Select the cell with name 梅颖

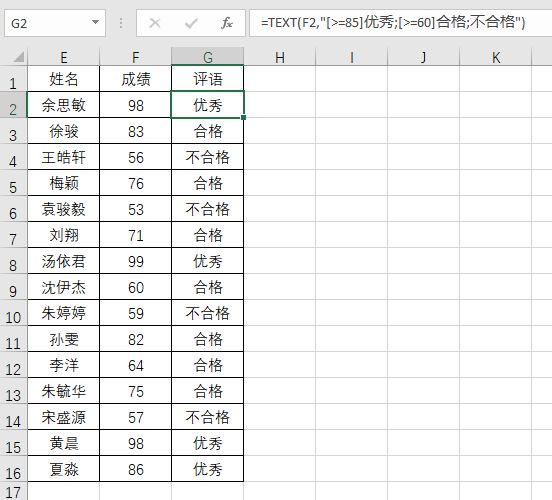(64, 183)
